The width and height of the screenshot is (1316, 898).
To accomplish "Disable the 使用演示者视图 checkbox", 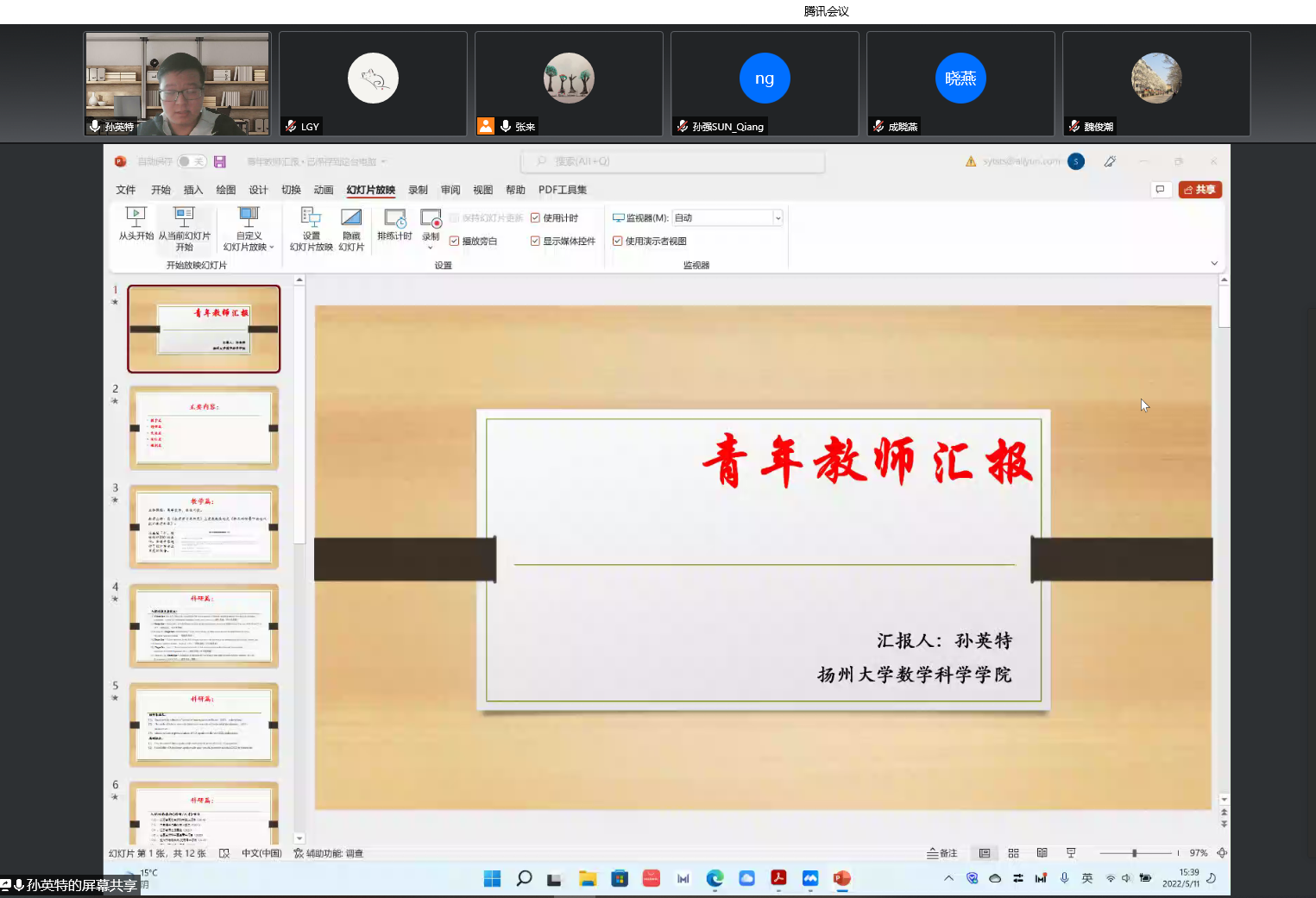I will tap(617, 242).
